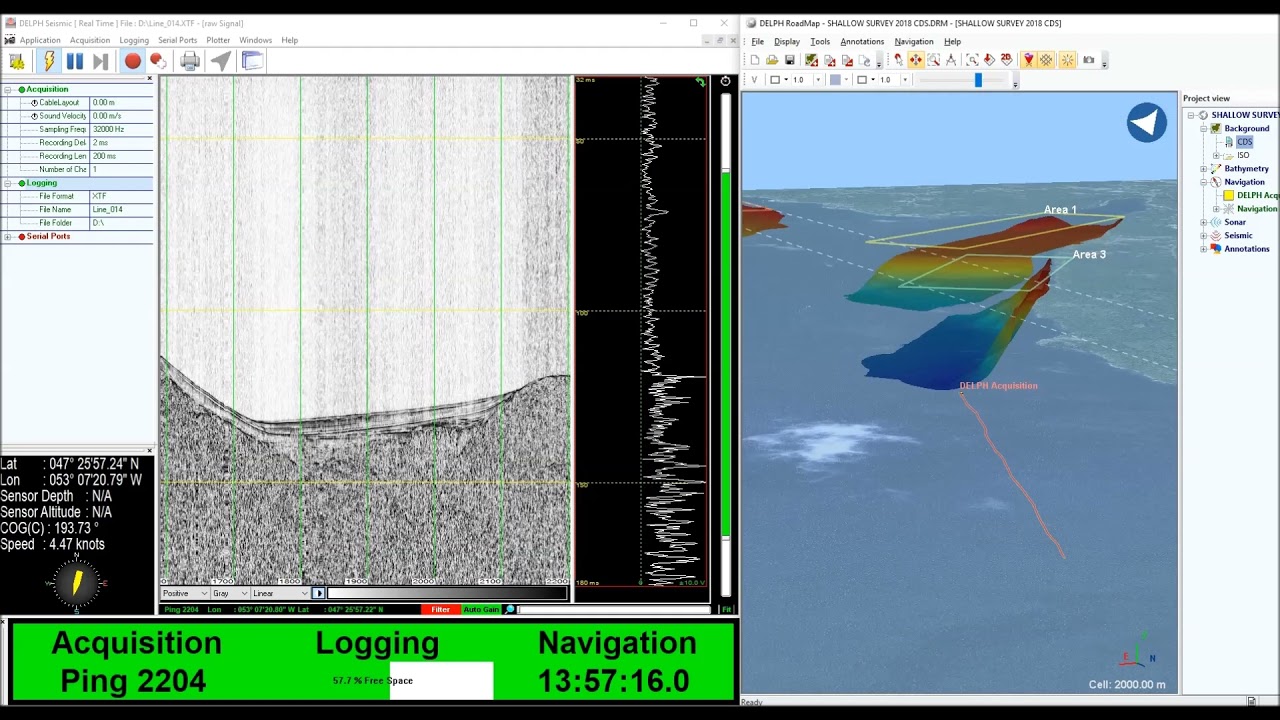1280x720 pixels.
Task: Click the lightning bolt acquisition icon in DELPH Seismic
Action: [48, 61]
